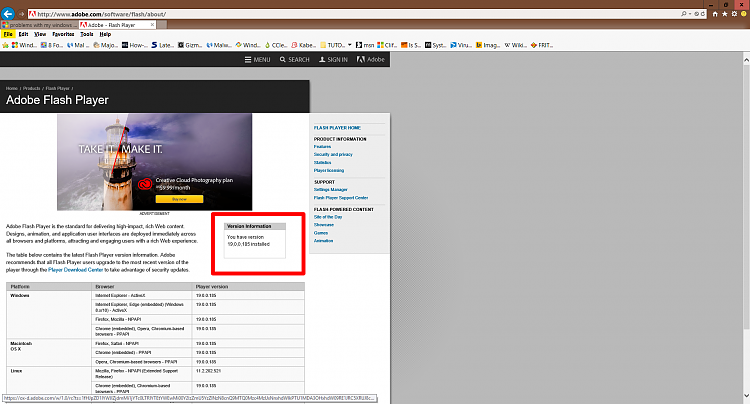Image resolution: width=750 pixels, height=404 pixels.
Task: Open the msn favorites bar shortcut
Action: [x=364, y=45]
